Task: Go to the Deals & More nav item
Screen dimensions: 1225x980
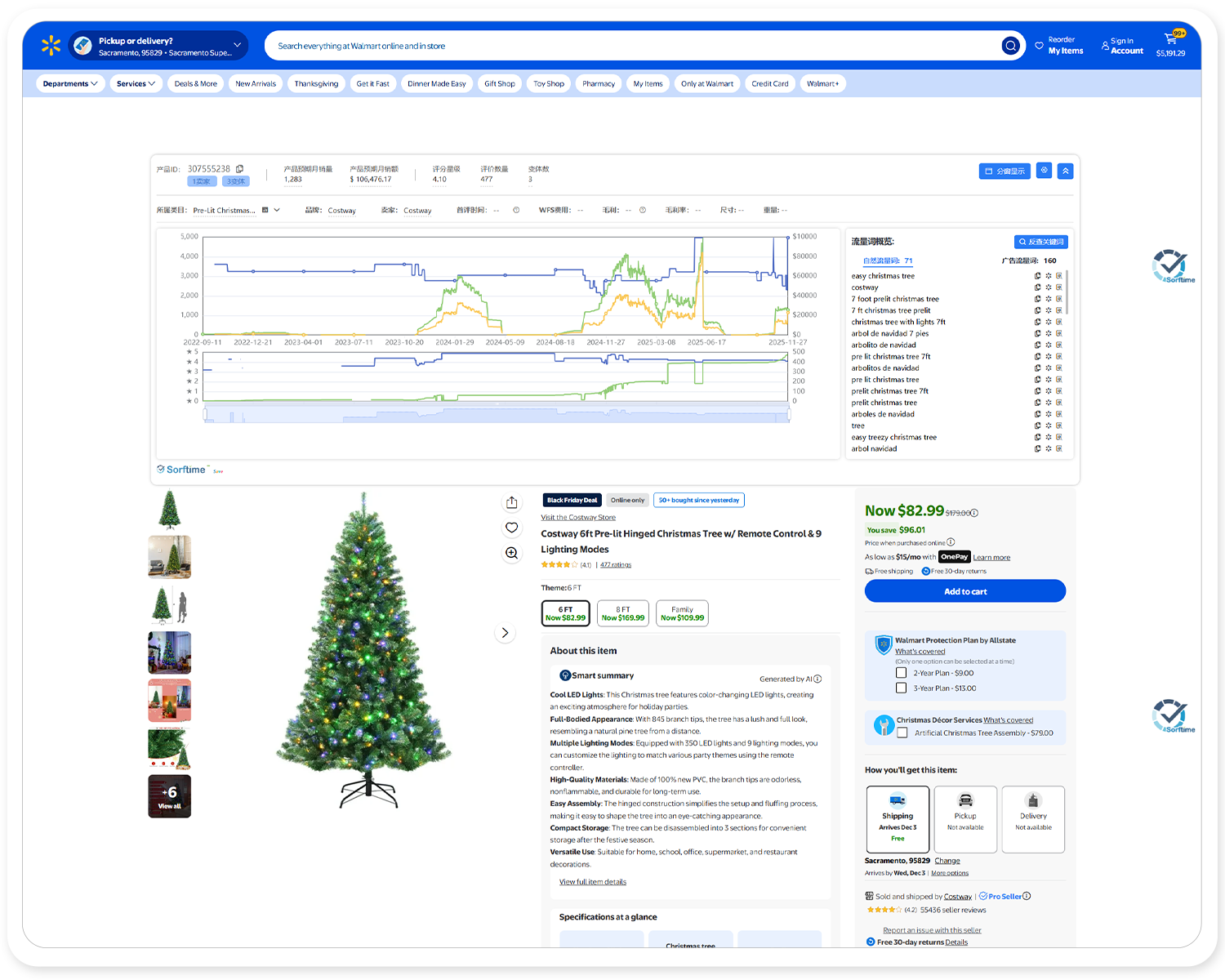Action: click(196, 83)
